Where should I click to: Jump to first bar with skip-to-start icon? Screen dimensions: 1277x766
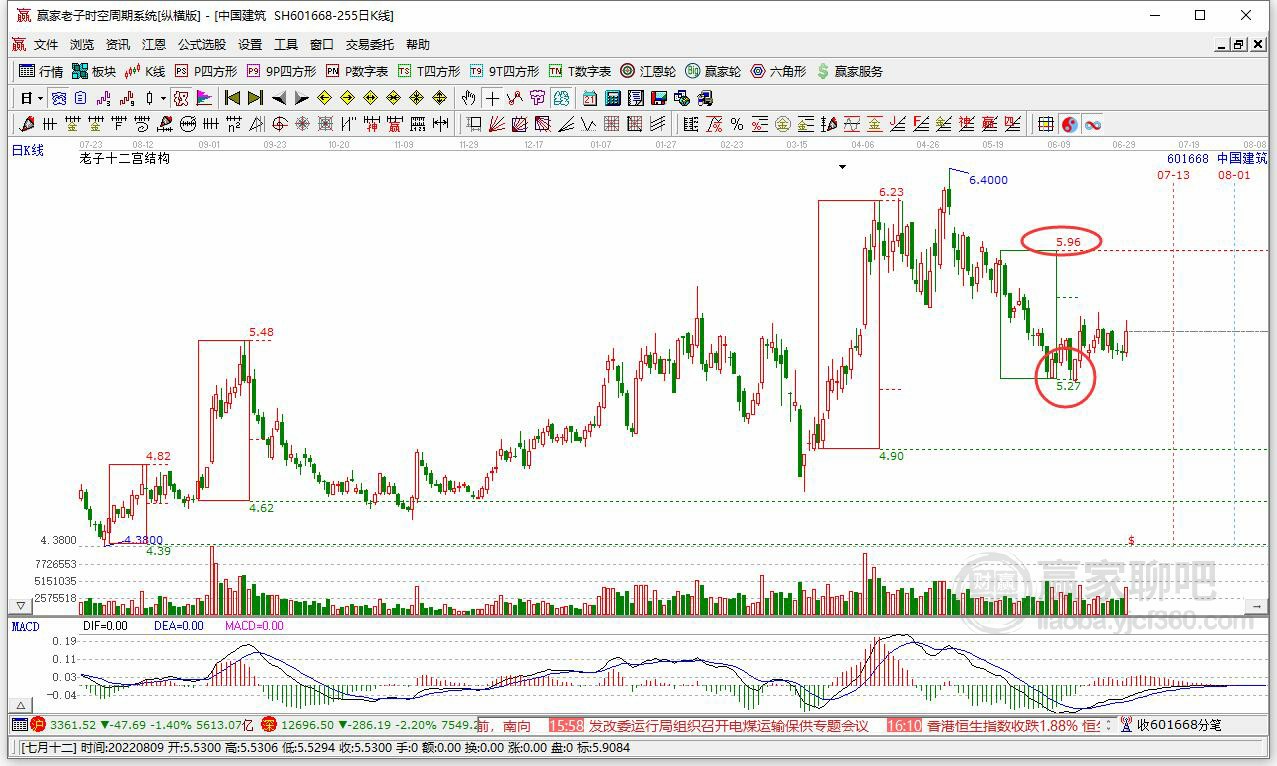[231, 98]
